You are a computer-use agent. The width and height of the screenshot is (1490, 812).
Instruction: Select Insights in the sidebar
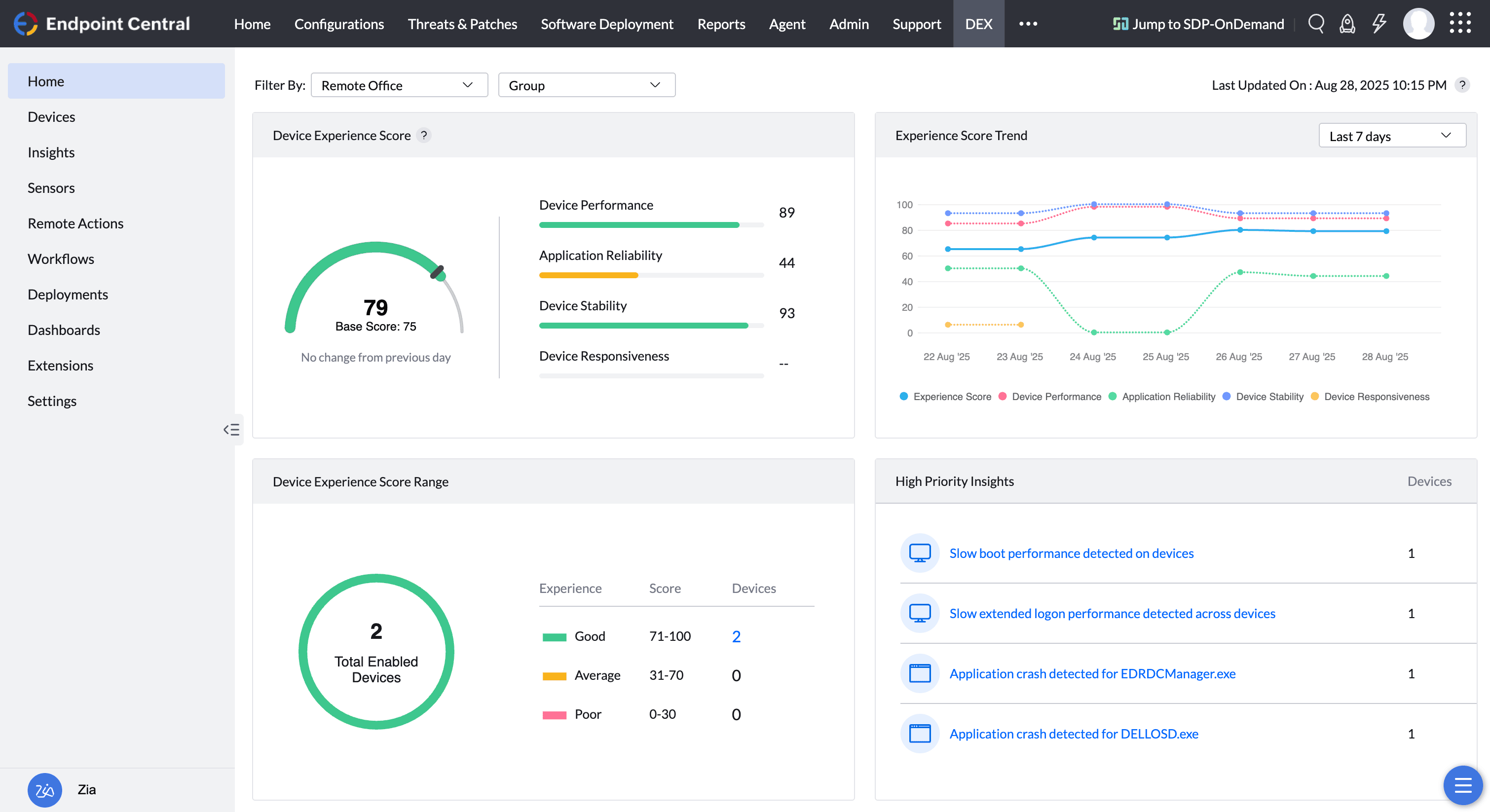(51, 152)
